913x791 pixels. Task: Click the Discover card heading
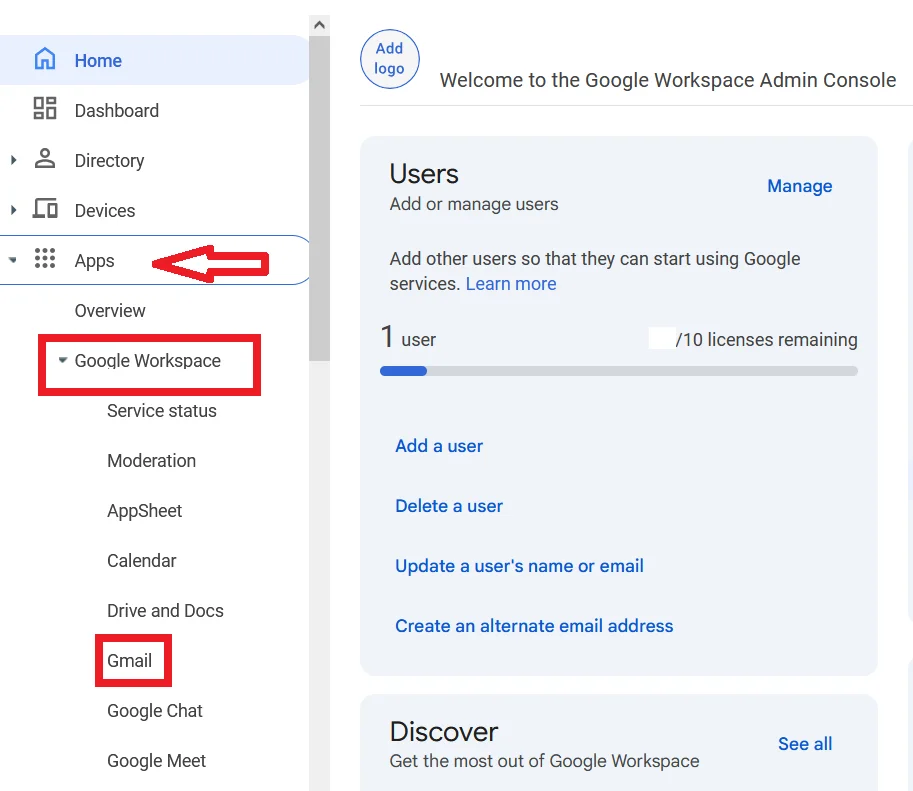pyautogui.click(x=444, y=732)
